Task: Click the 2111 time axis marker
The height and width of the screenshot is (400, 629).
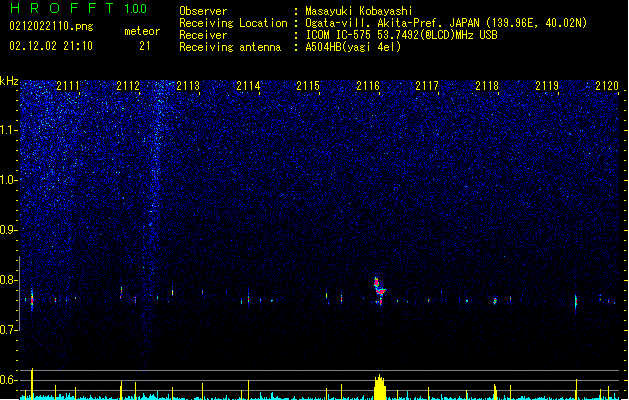Action: tap(68, 86)
